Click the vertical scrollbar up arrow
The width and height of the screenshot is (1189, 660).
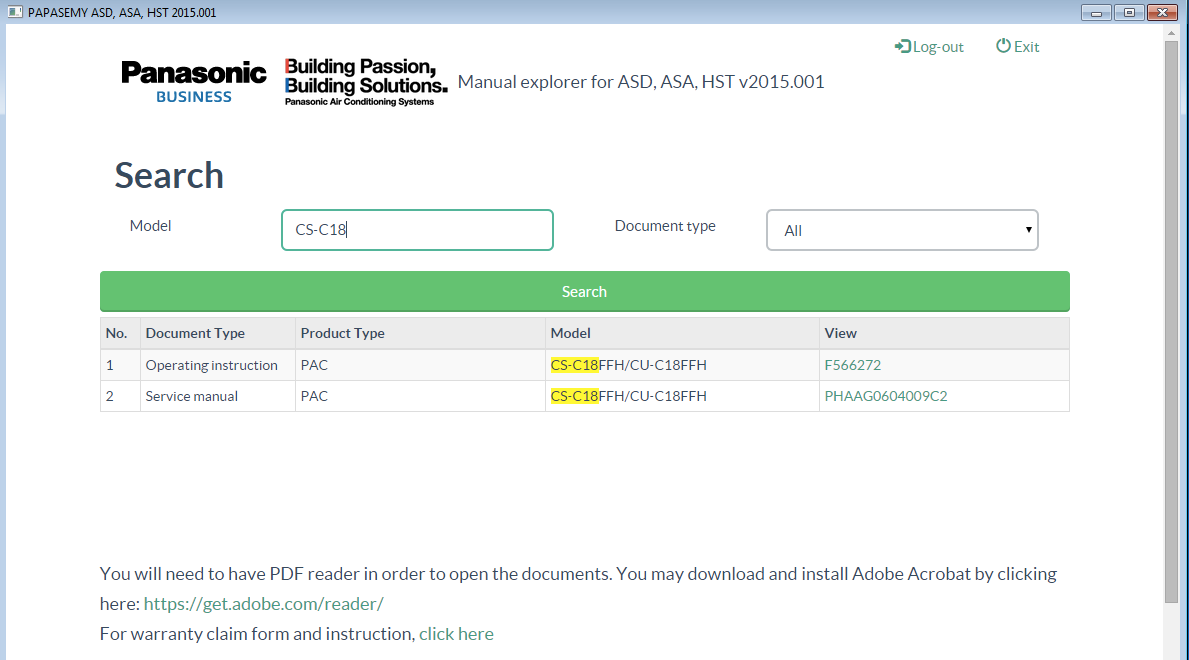(1171, 33)
